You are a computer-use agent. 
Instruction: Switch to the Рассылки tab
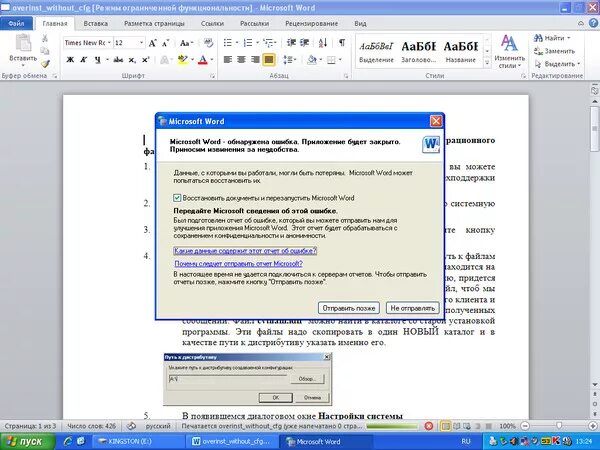[254, 23]
